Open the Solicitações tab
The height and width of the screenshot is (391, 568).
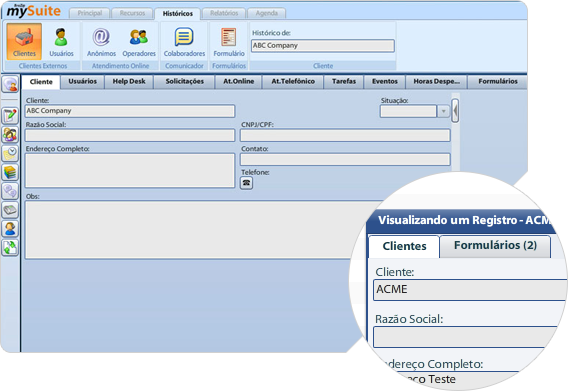pyautogui.click(x=184, y=82)
